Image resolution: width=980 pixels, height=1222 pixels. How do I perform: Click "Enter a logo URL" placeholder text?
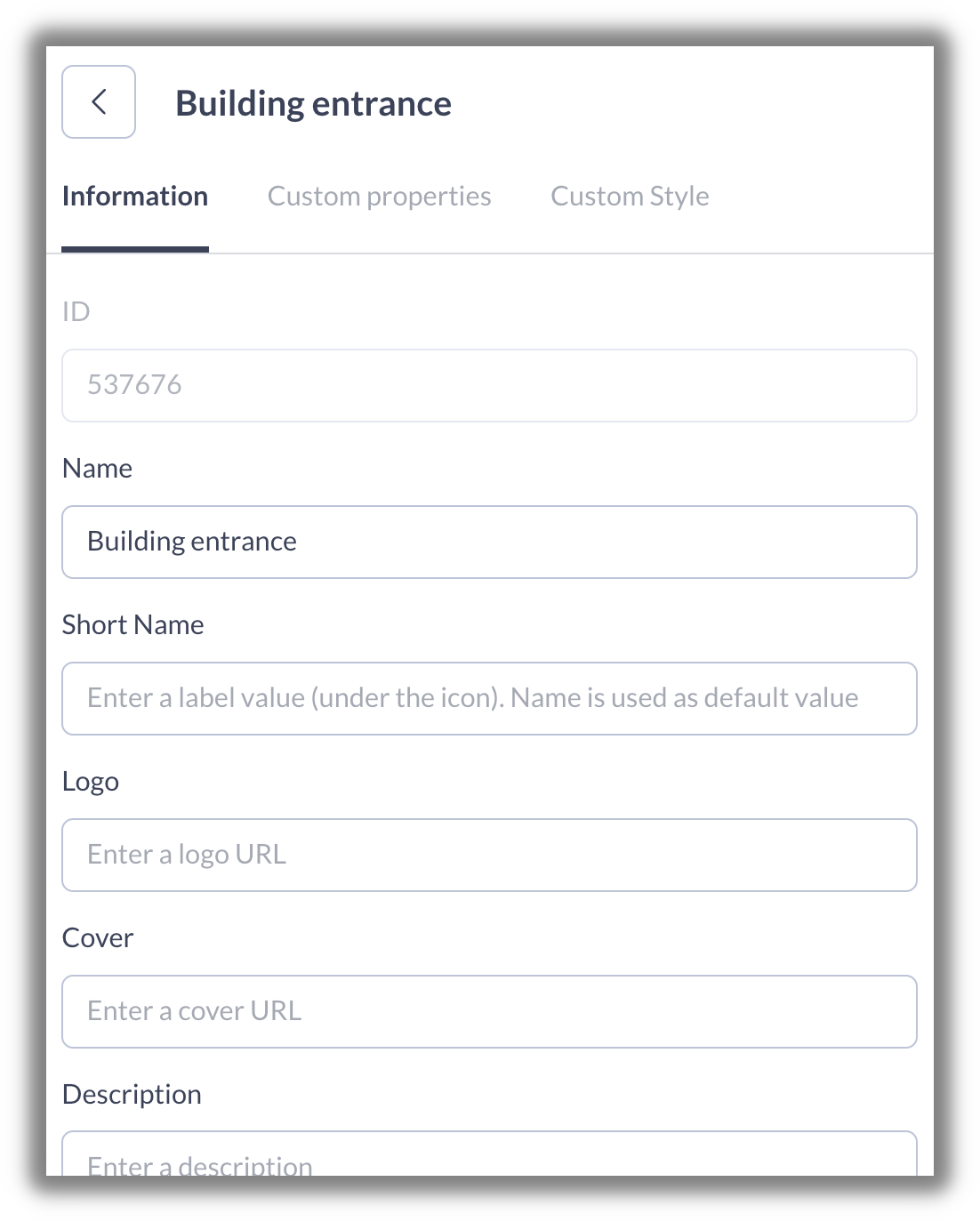point(187,855)
